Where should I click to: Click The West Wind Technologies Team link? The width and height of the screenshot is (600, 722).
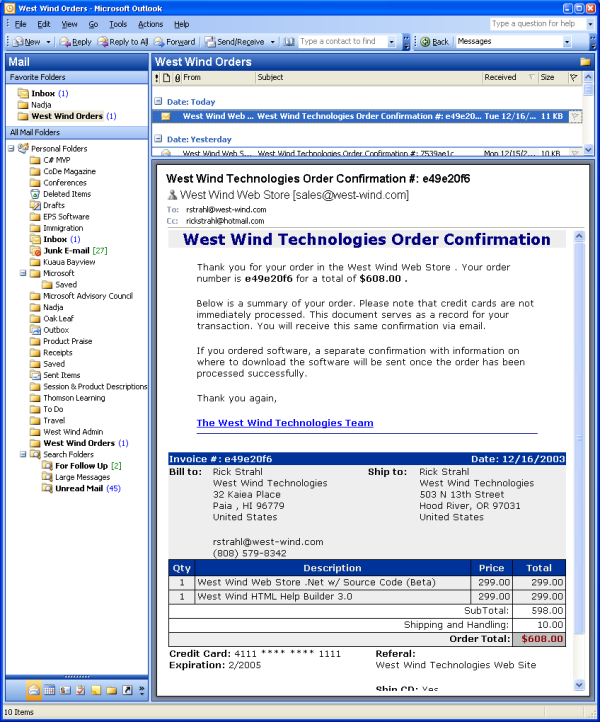tap(284, 423)
